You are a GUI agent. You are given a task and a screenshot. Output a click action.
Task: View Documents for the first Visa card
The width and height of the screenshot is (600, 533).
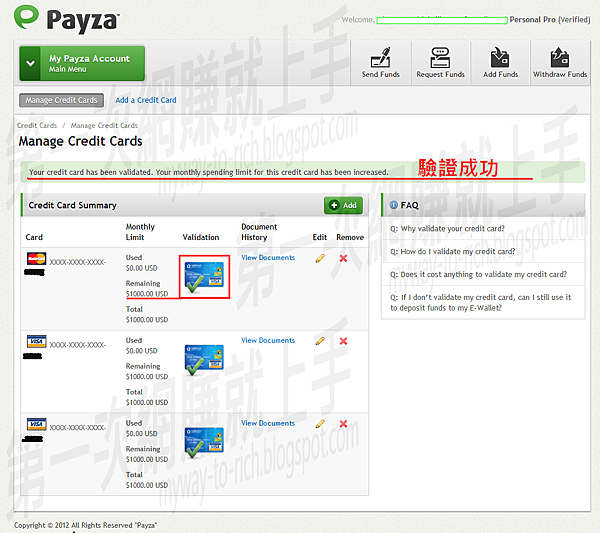point(268,341)
